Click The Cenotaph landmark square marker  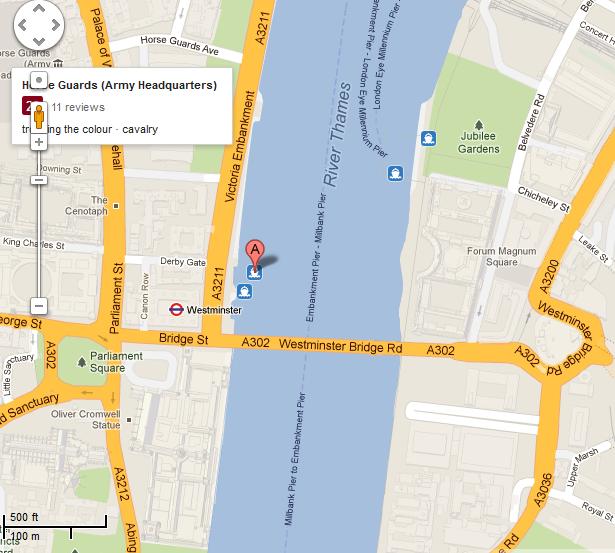click(116, 206)
